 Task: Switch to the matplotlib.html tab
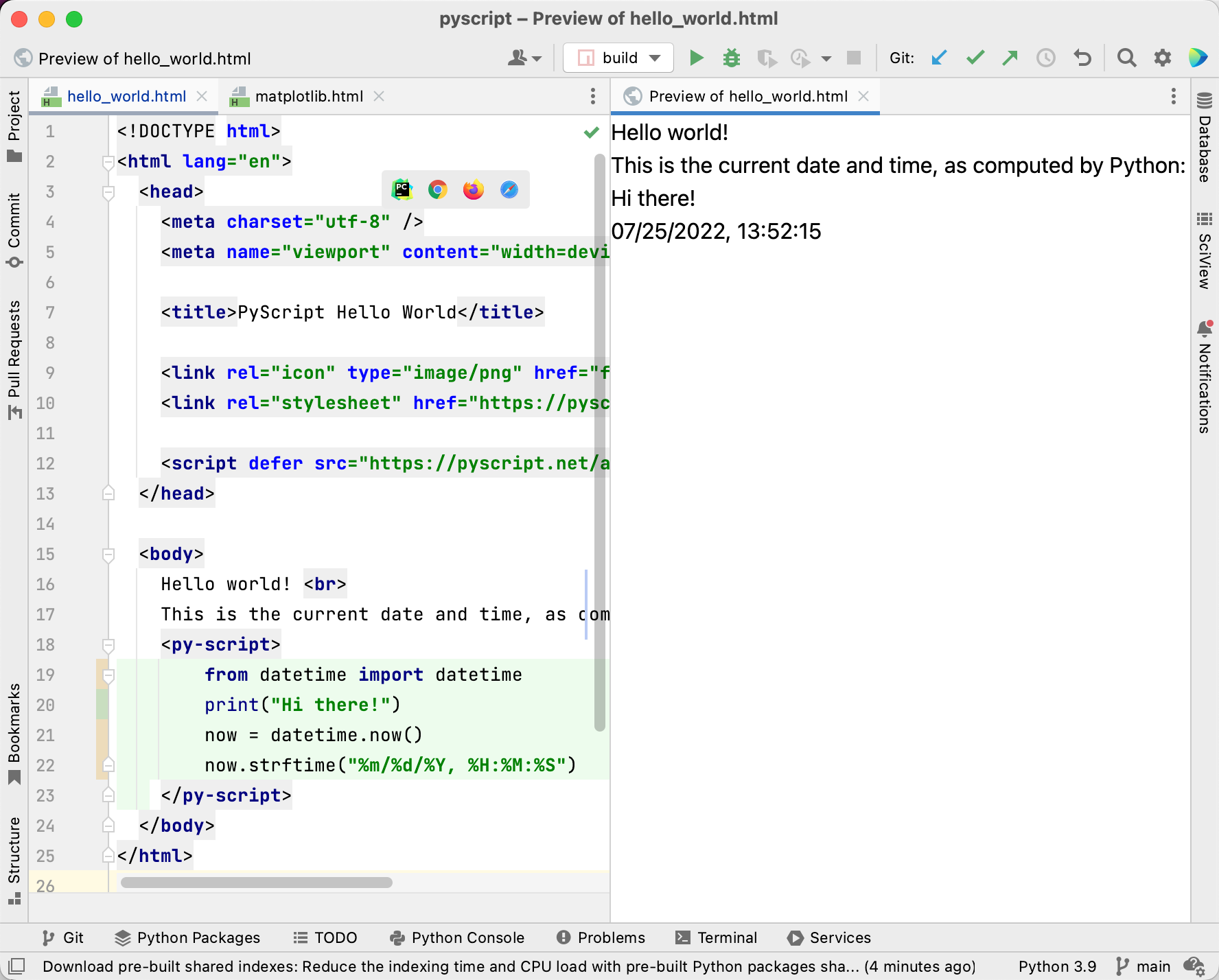coord(310,96)
